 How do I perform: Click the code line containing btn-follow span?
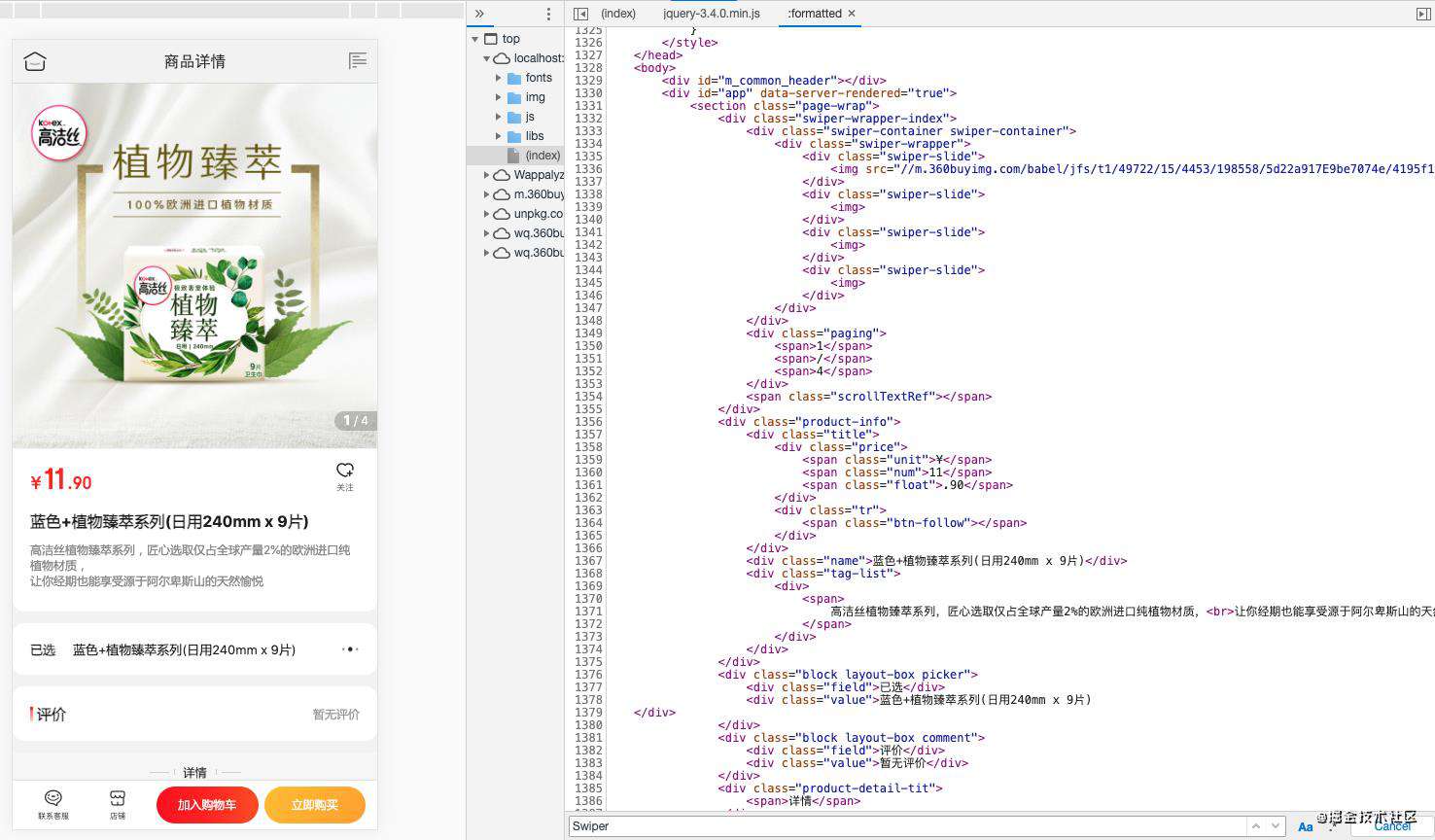915,523
